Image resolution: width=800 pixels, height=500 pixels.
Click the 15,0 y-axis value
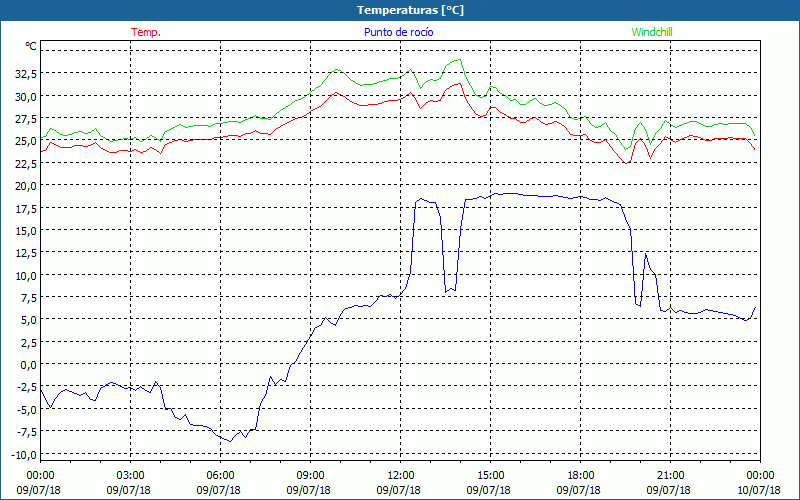coord(26,231)
